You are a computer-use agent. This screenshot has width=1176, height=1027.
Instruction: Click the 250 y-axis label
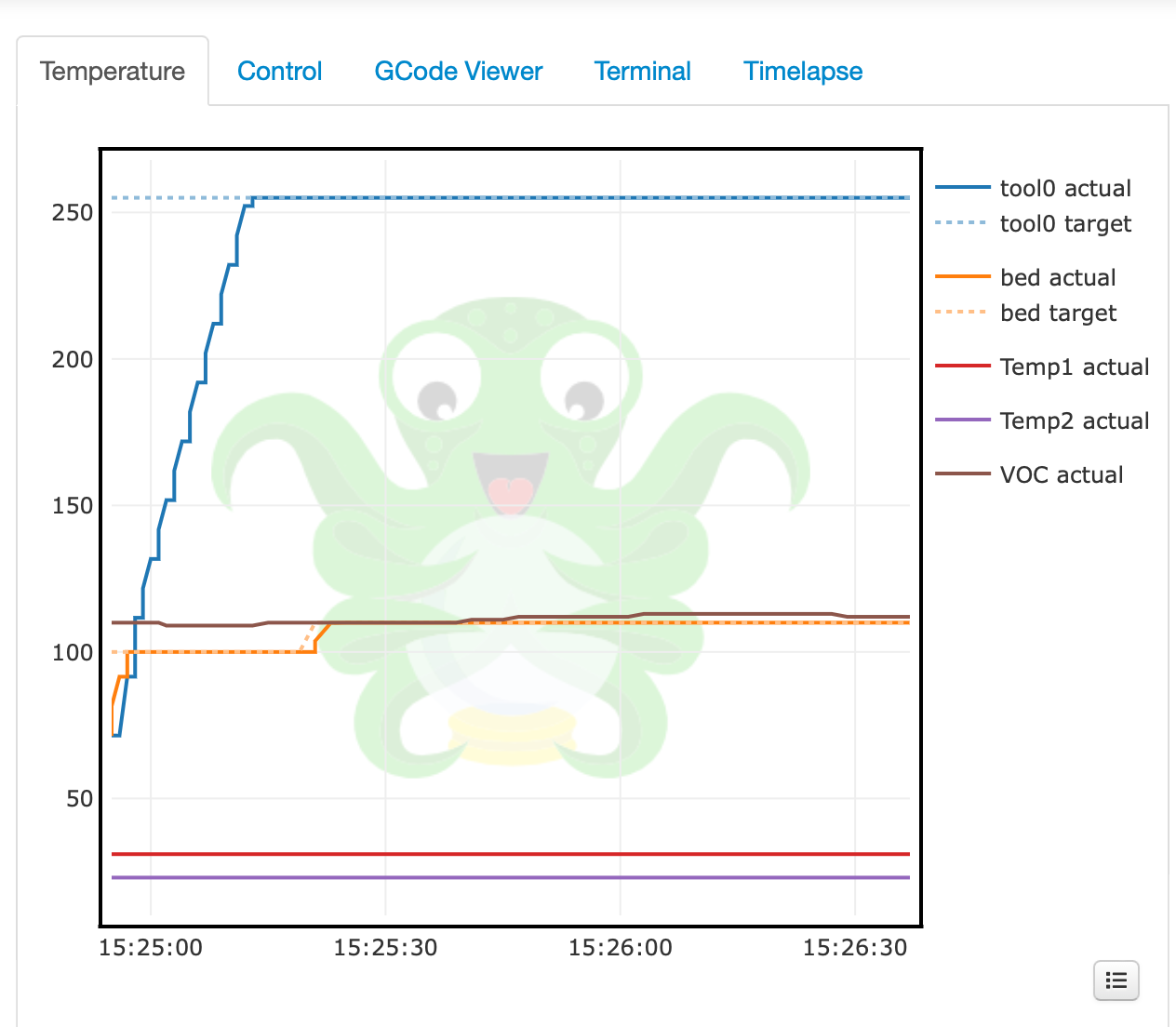(x=73, y=212)
